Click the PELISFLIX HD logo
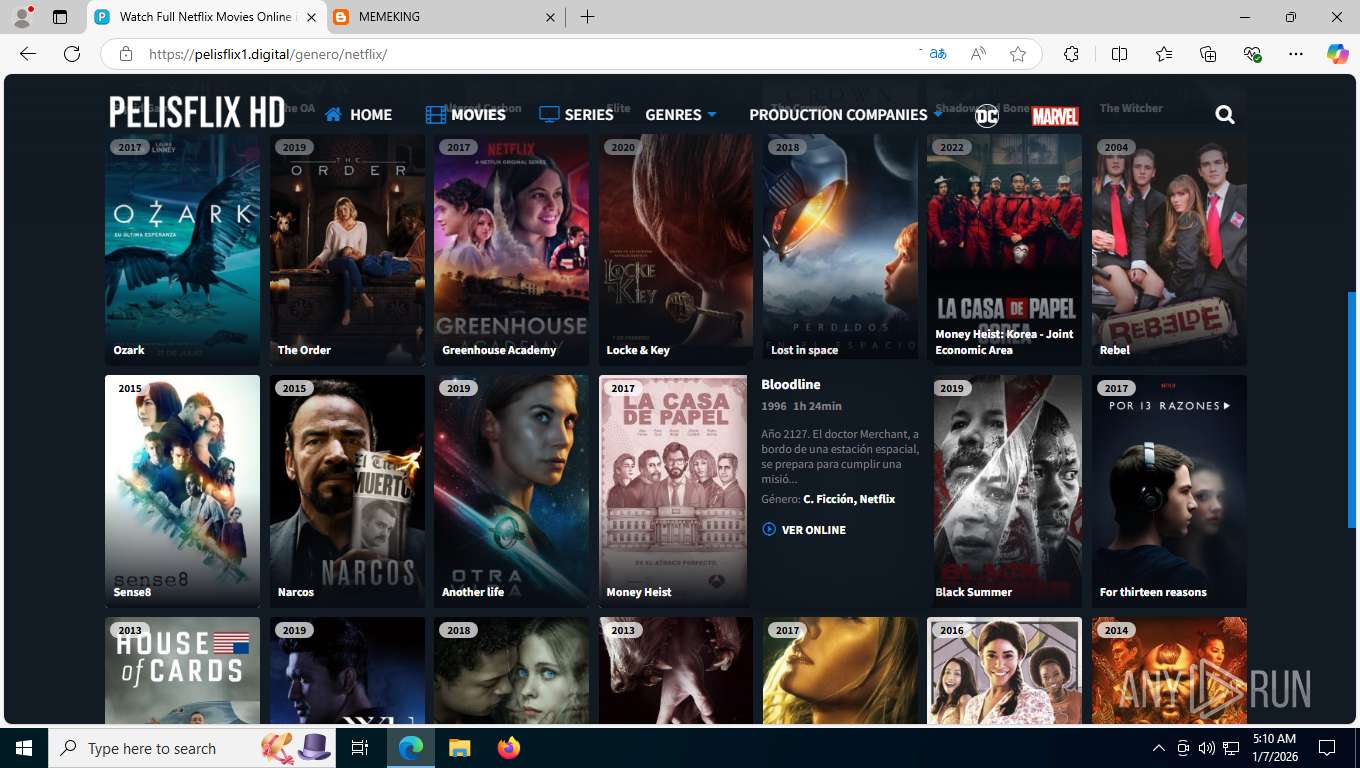 click(197, 113)
